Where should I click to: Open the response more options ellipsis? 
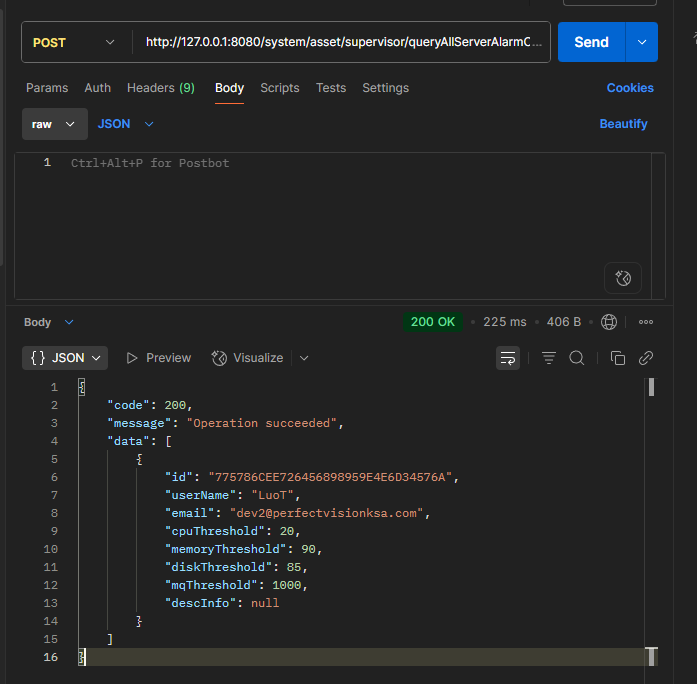point(646,322)
